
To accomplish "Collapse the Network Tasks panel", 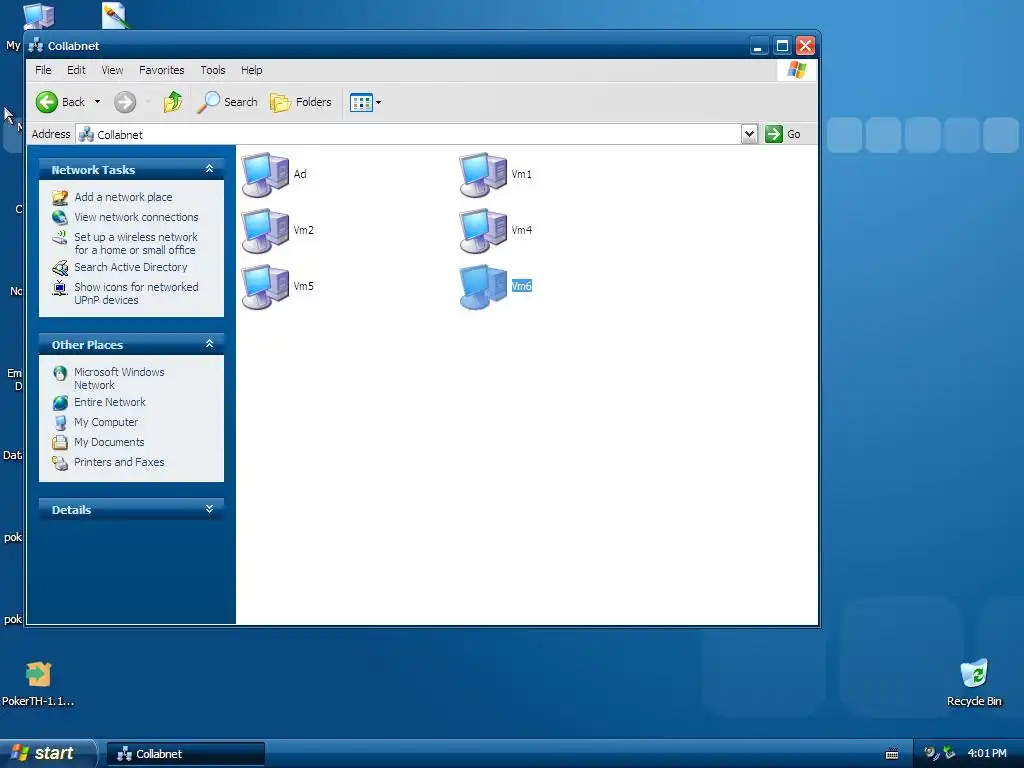I will (x=209, y=169).
